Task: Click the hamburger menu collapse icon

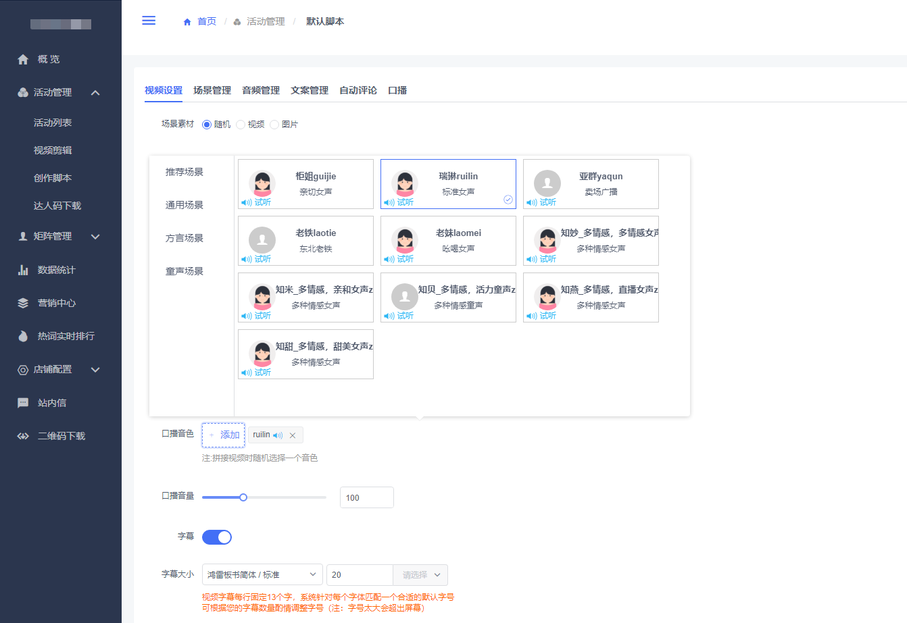Action: (149, 21)
